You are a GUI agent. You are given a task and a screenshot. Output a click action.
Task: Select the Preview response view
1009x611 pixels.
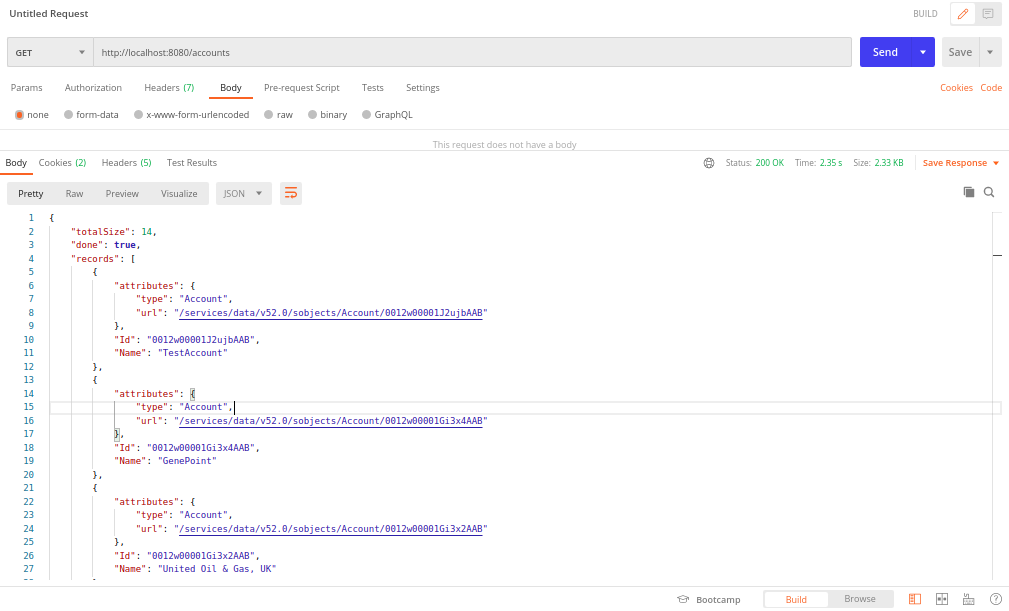pos(122,193)
